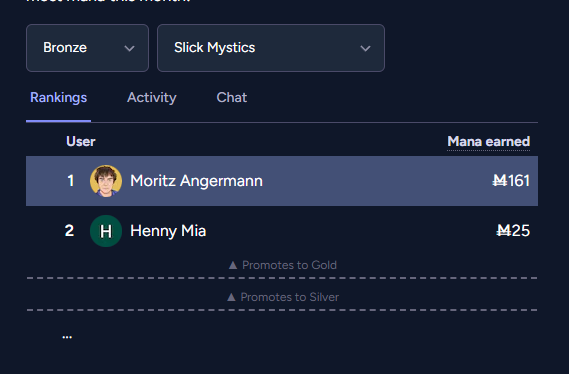Open Moritz Angermann's profile name link
The width and height of the screenshot is (569, 374).
(x=196, y=181)
